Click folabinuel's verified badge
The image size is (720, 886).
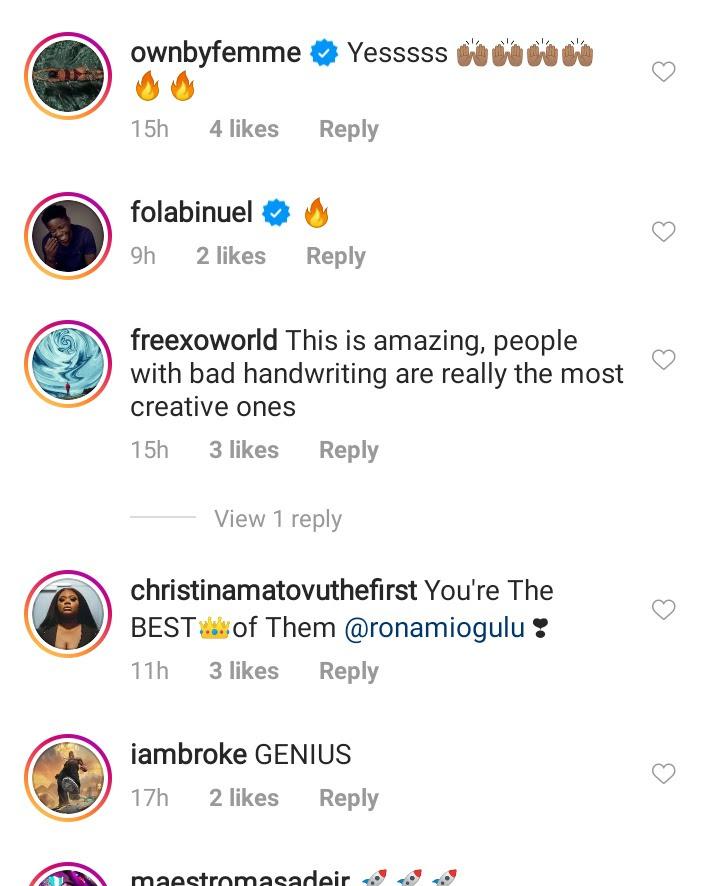[x=276, y=212]
